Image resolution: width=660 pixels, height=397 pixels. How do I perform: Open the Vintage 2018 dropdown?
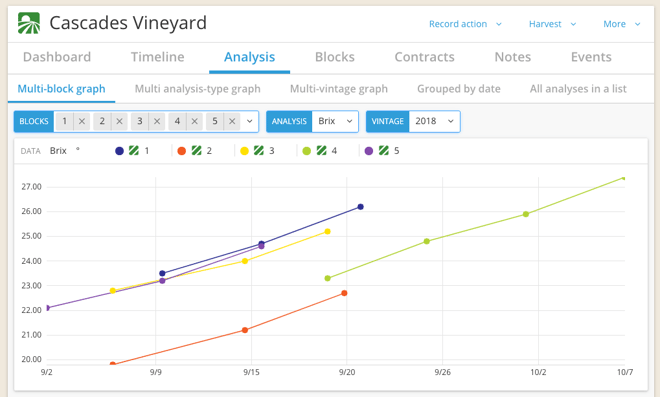tap(434, 121)
